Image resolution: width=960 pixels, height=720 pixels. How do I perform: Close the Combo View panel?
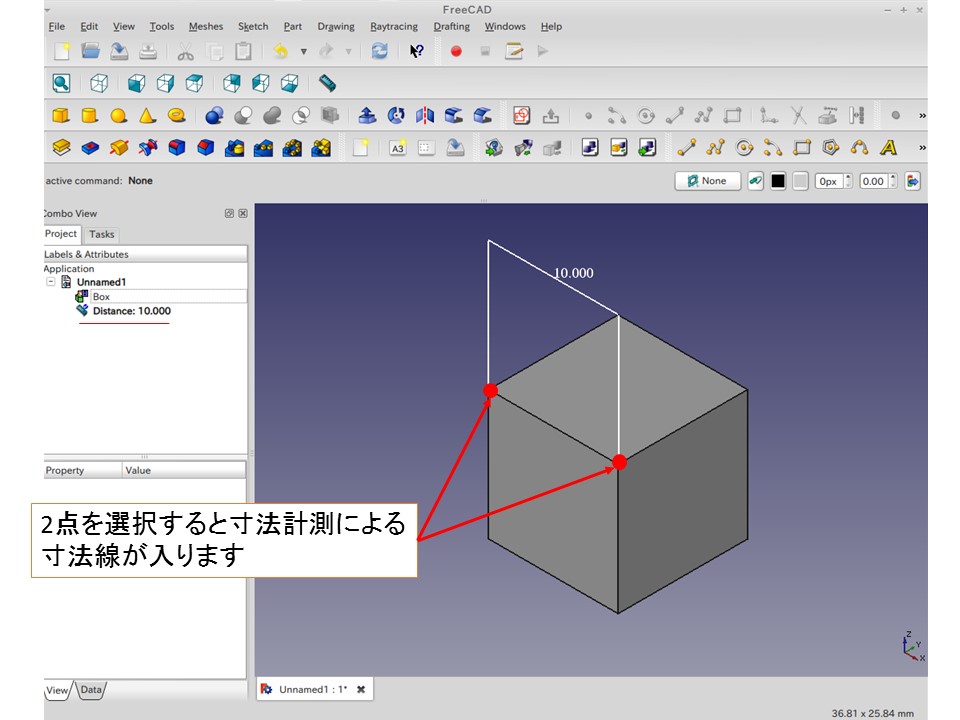(242, 213)
